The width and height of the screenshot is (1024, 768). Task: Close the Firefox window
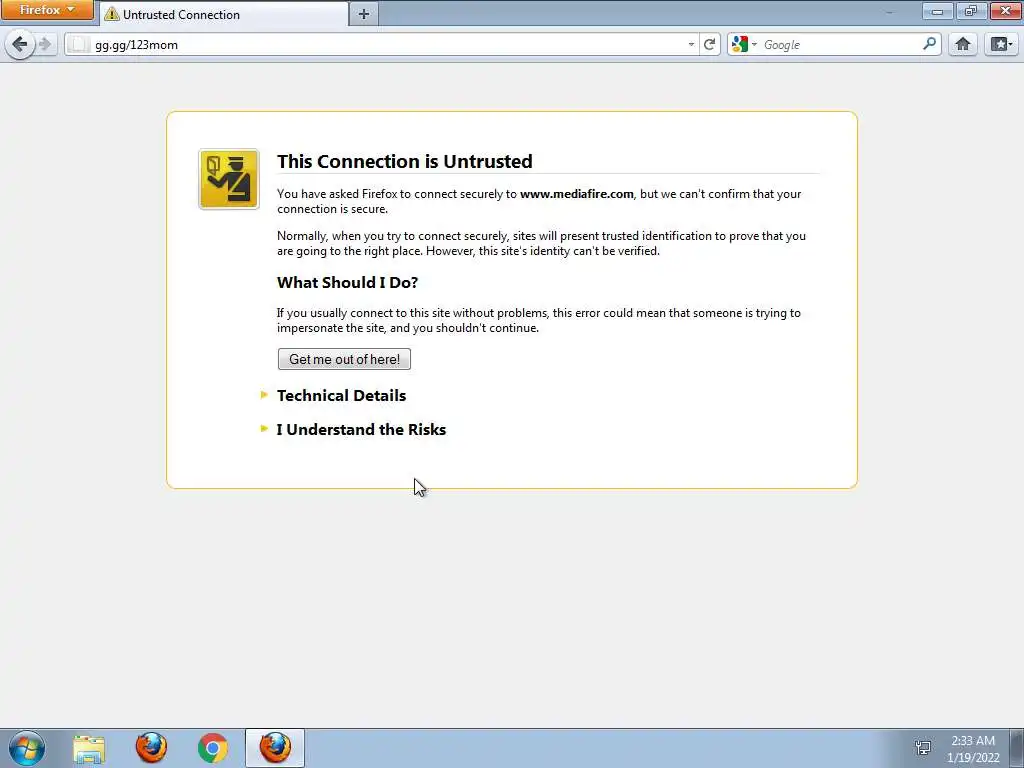pyautogui.click(x=1006, y=10)
